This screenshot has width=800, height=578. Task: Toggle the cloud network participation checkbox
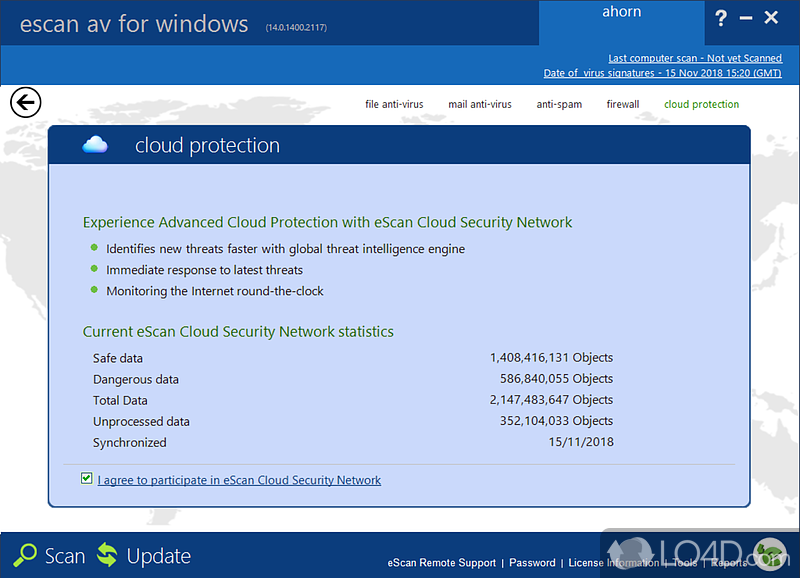pyautogui.click(x=87, y=479)
